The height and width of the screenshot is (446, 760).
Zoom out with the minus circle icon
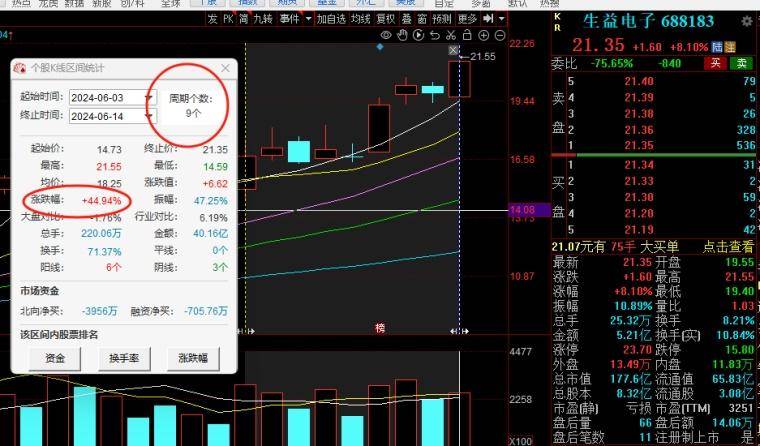[x=500, y=35]
